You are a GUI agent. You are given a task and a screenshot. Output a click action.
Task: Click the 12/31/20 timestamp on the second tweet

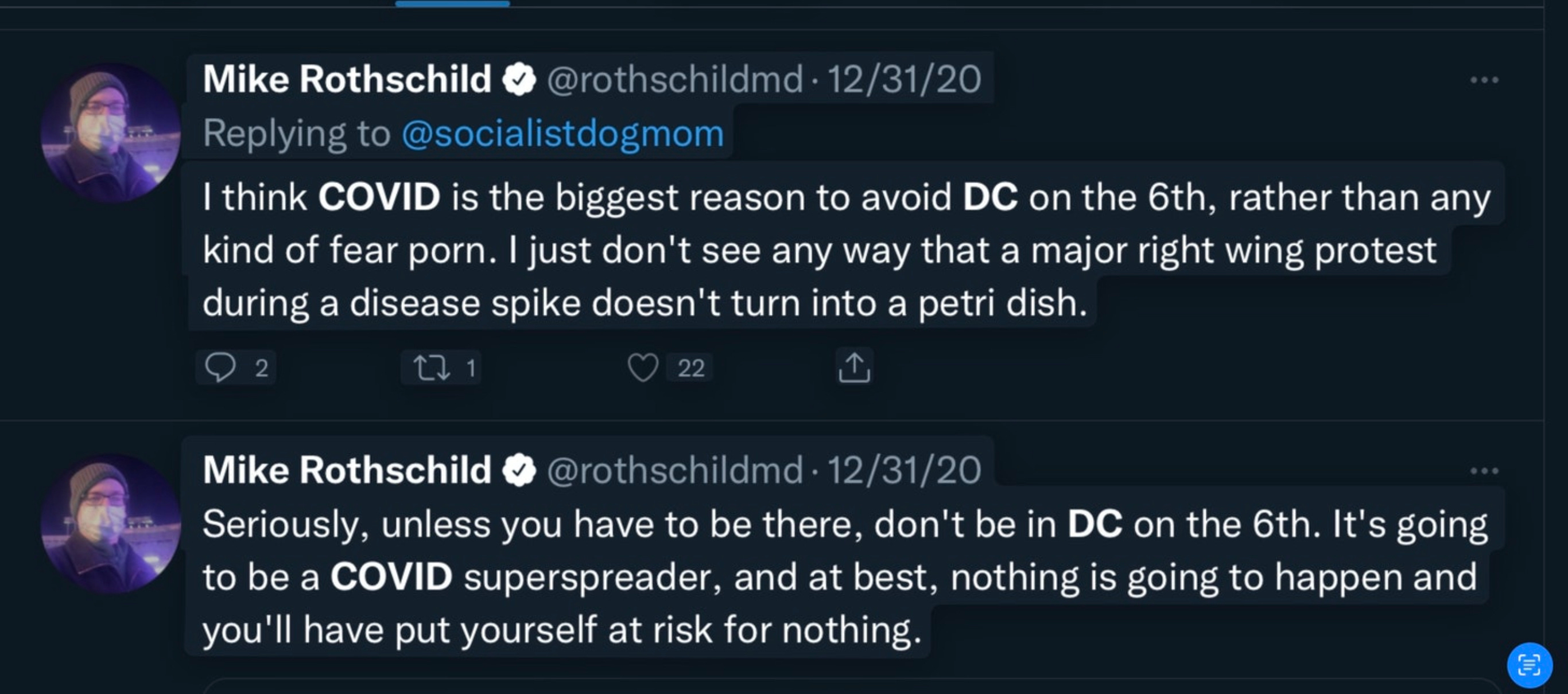[904, 471]
